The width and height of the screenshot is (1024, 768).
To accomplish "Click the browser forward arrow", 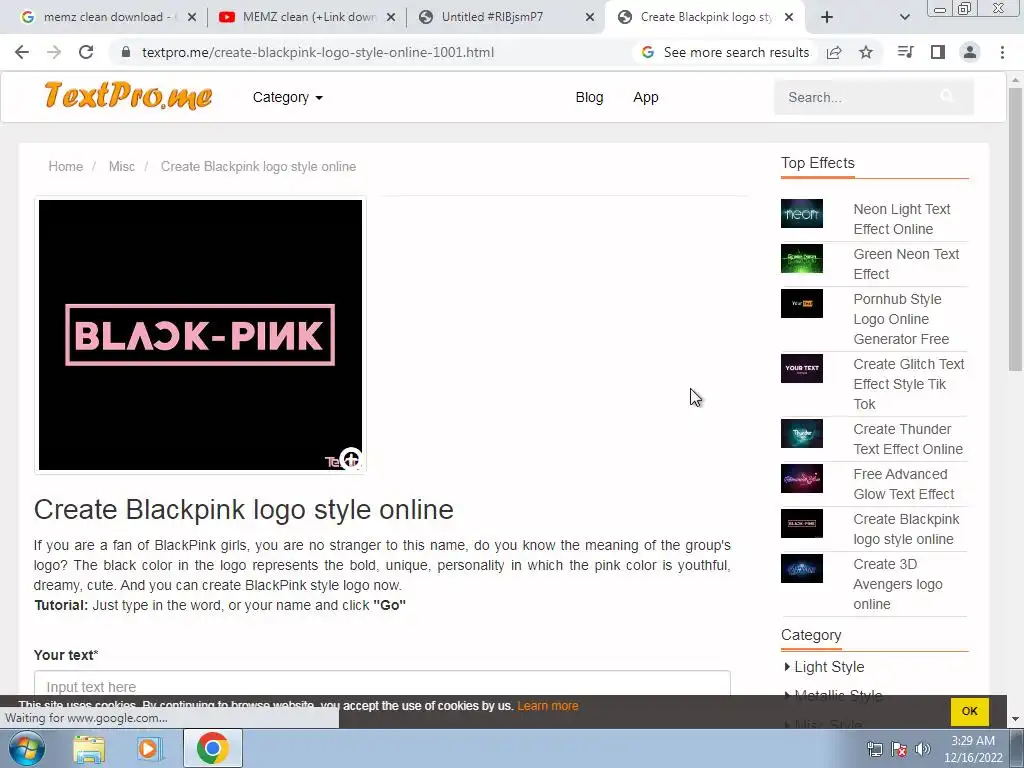I will (54, 52).
